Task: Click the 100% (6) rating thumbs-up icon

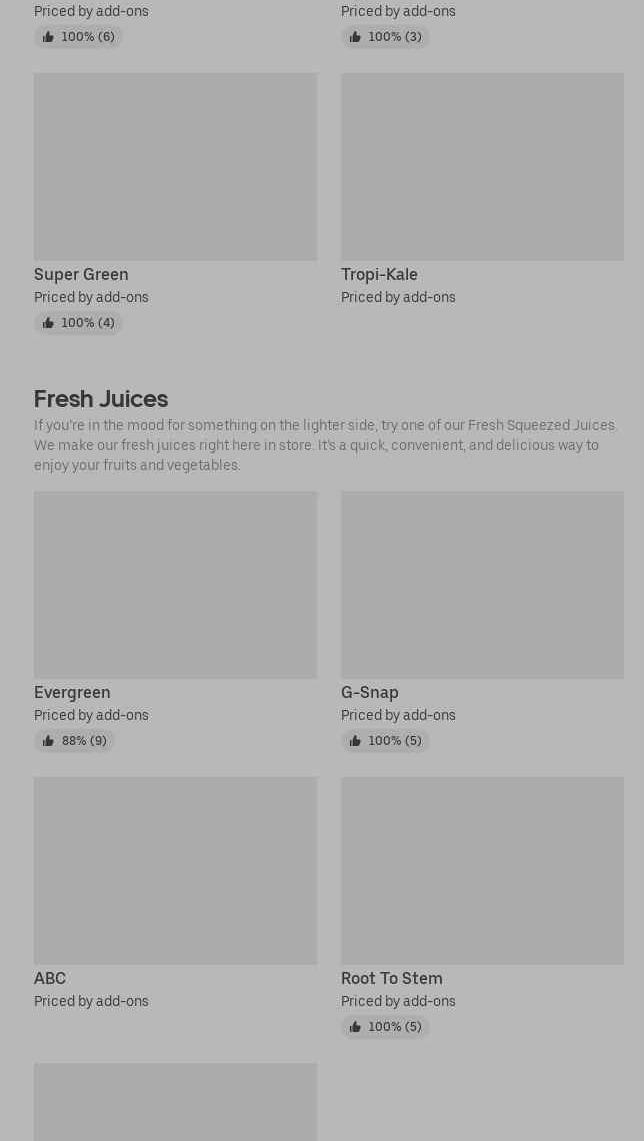Action: click(x=48, y=37)
